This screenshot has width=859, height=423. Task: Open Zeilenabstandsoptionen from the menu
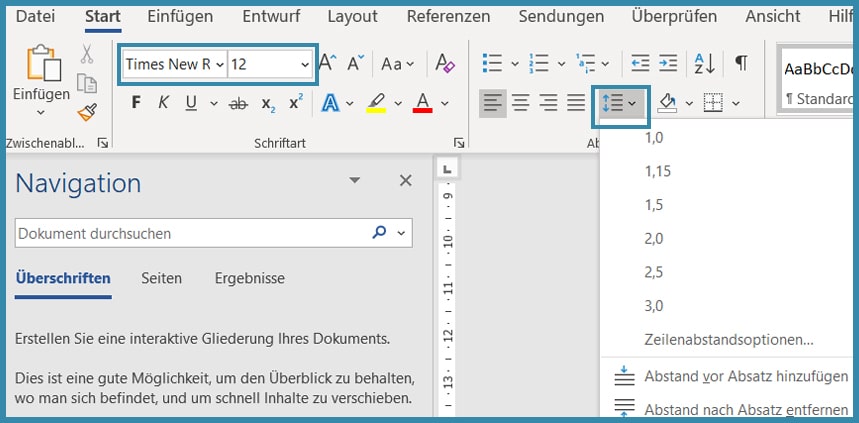[729, 340]
